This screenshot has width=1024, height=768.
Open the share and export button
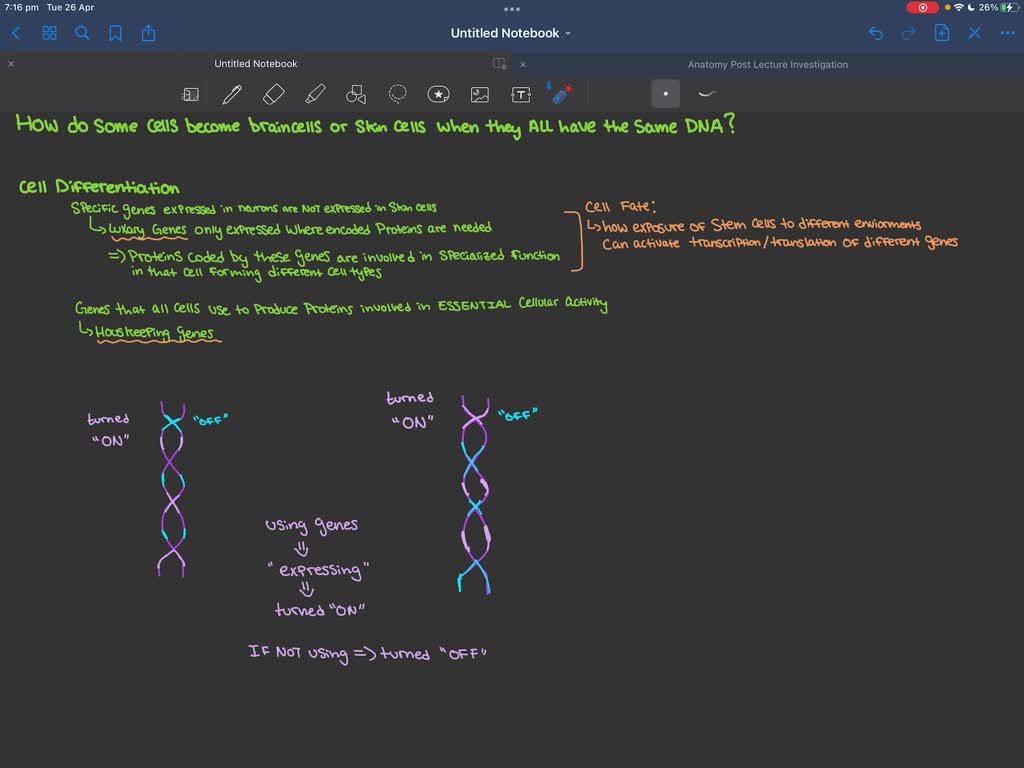[x=148, y=33]
